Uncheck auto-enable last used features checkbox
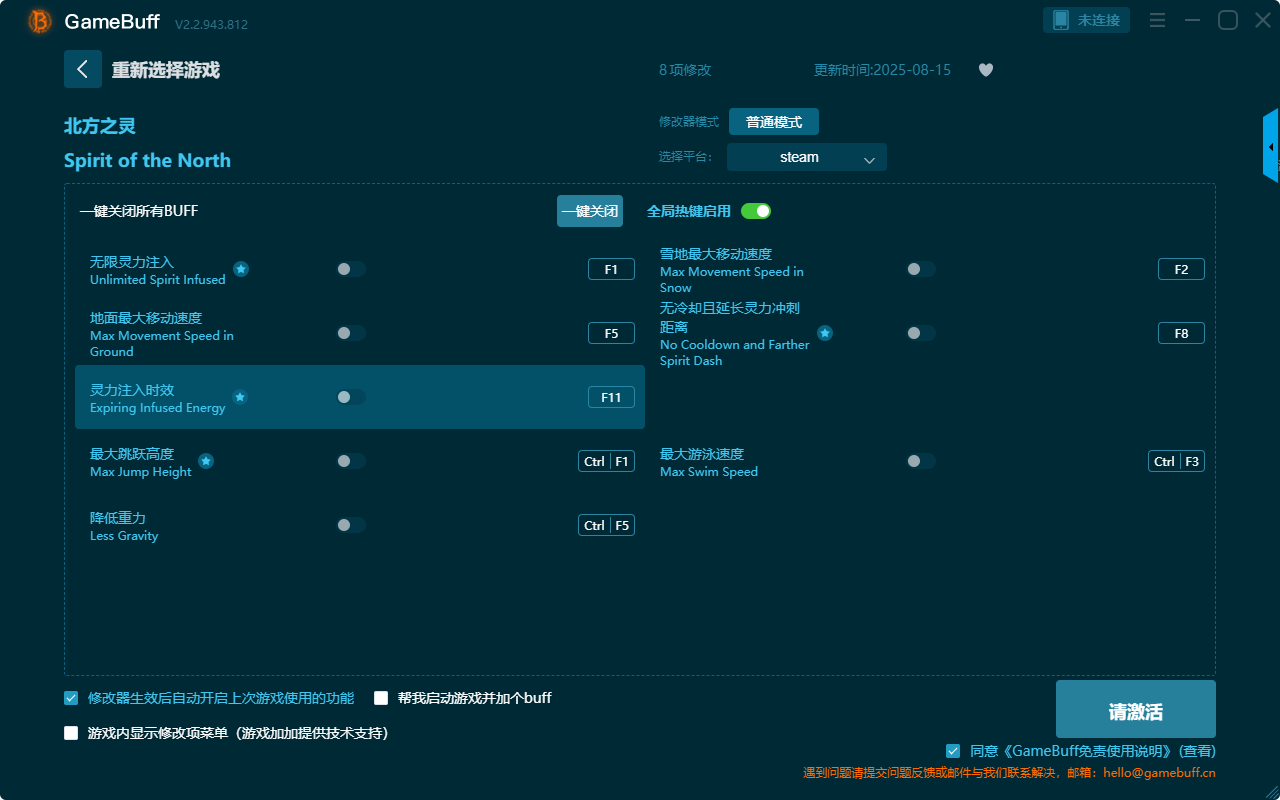The image size is (1280, 800). pyautogui.click(x=71, y=698)
